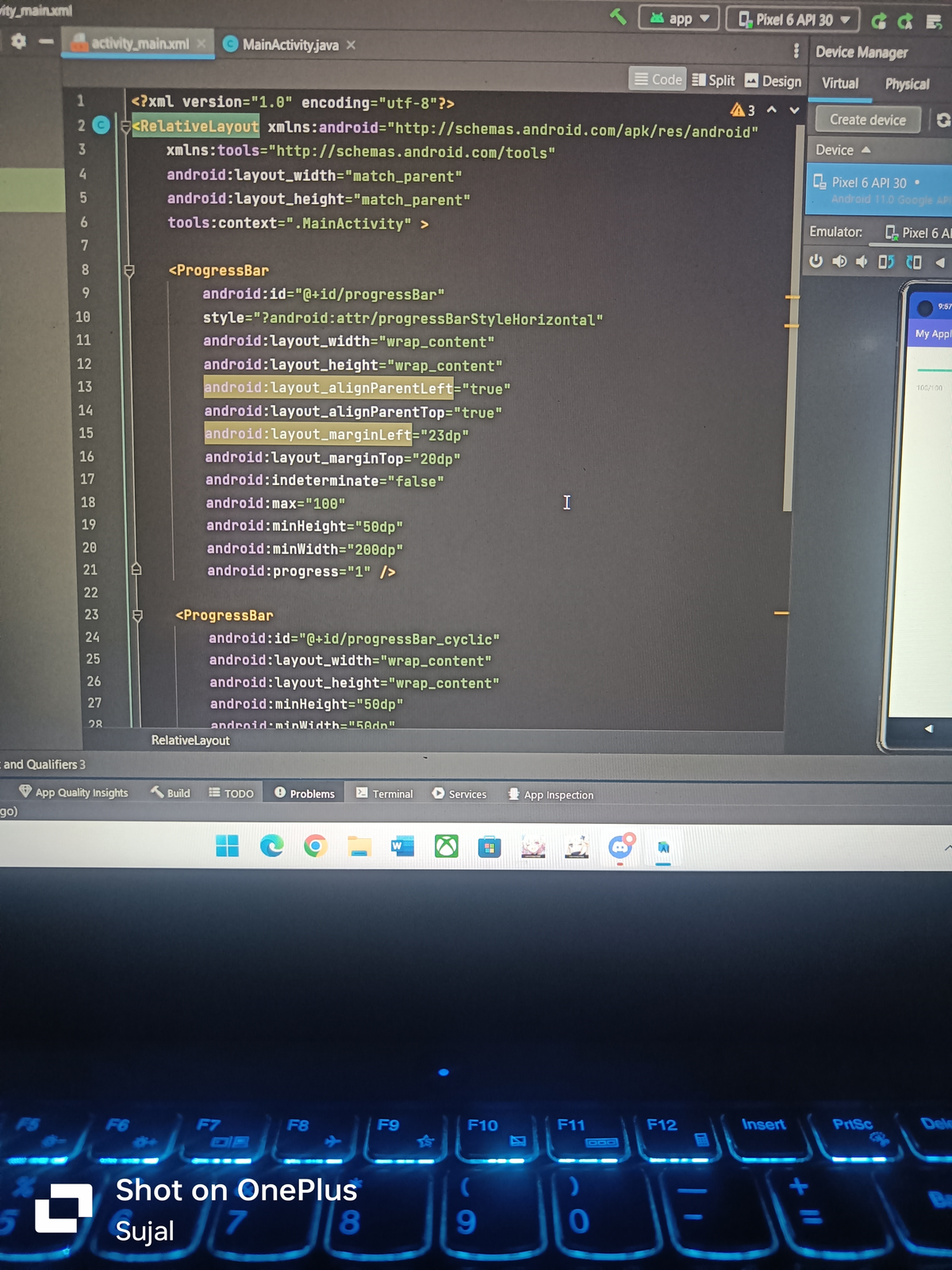The image size is (952, 1270).
Task: Click the Apply Code Changes icon
Action: pos(905,21)
